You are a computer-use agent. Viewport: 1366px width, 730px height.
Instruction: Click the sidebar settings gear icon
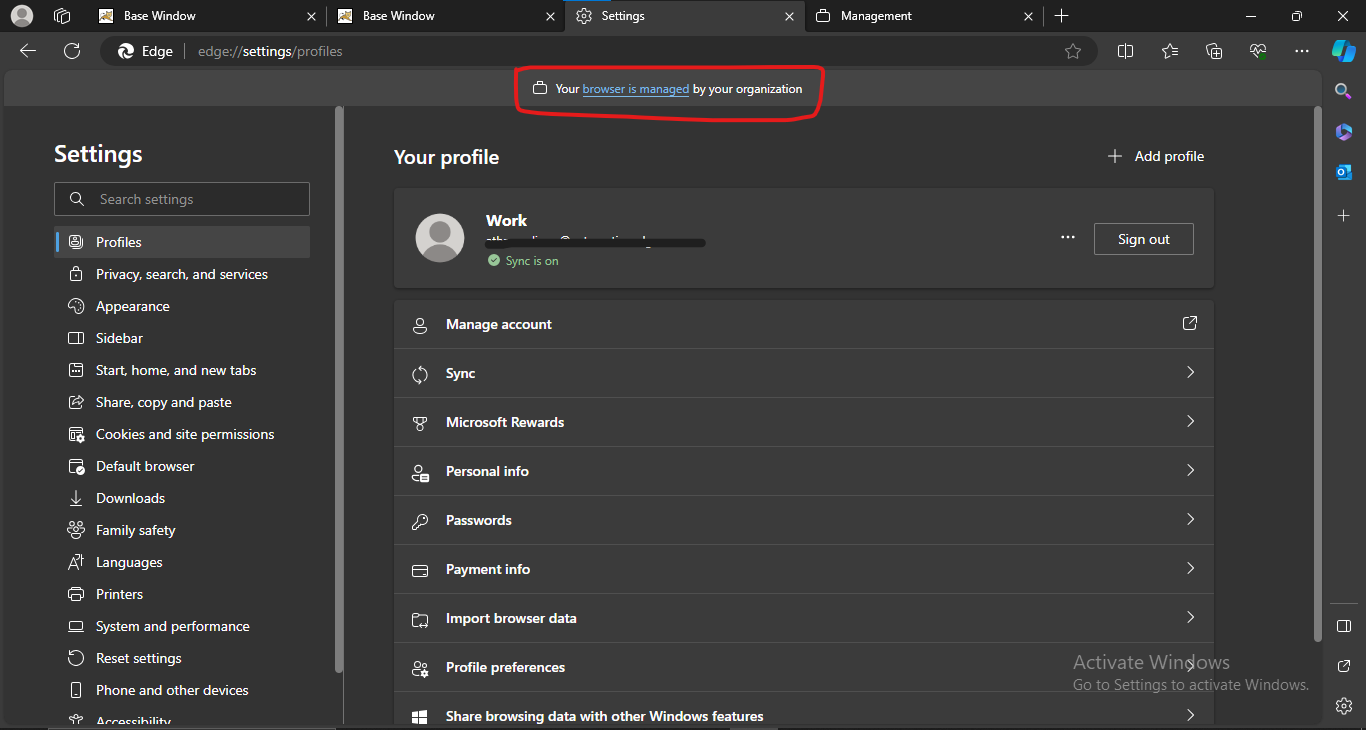click(1343, 706)
